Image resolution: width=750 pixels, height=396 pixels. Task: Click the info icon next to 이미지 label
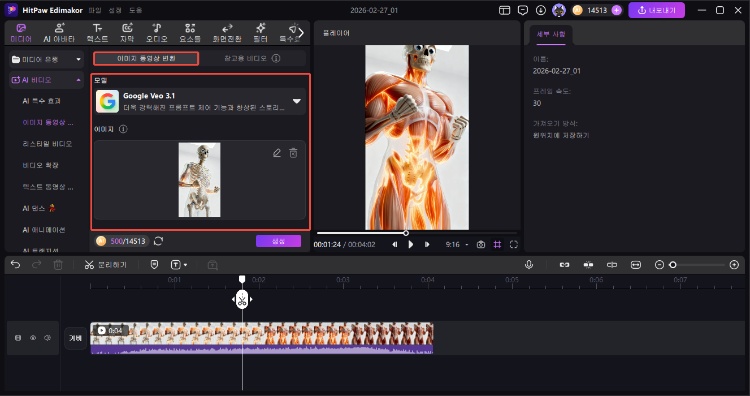pyautogui.click(x=123, y=129)
